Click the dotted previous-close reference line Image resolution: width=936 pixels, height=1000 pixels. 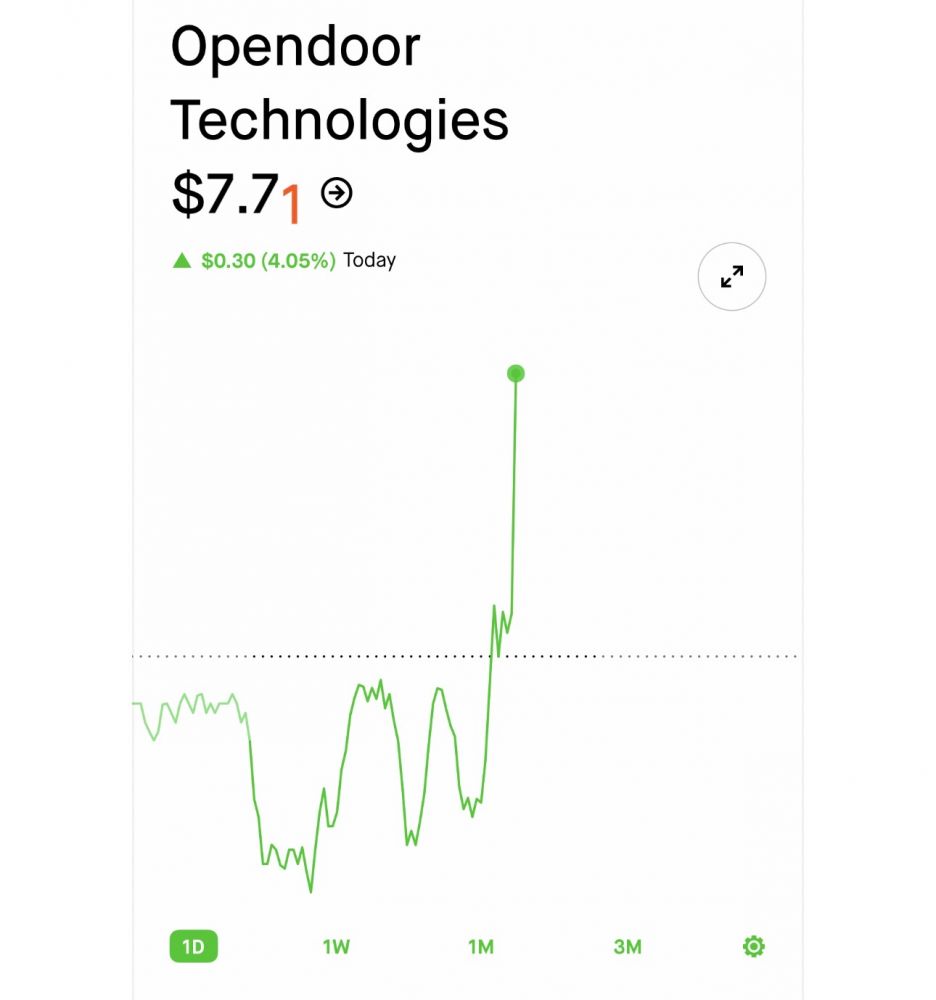(x=650, y=657)
